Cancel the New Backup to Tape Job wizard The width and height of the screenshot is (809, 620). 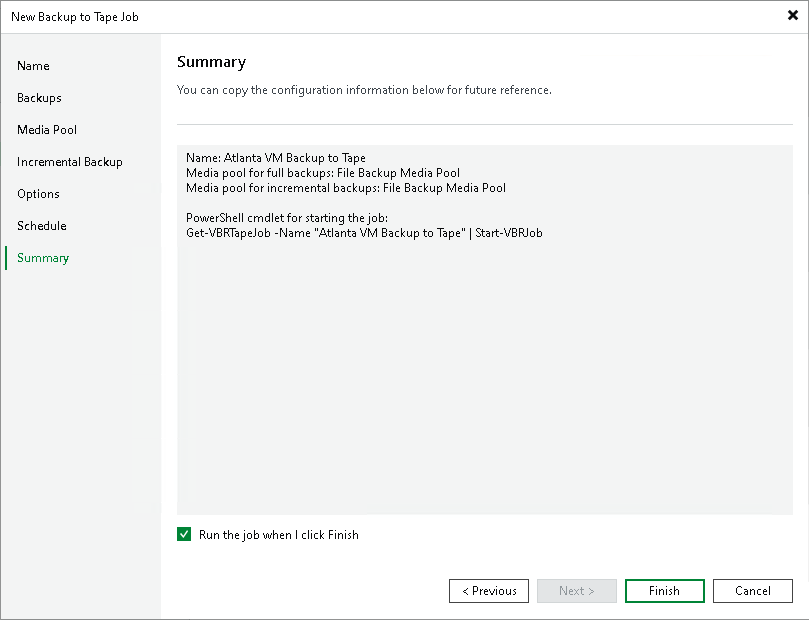pyautogui.click(x=753, y=591)
